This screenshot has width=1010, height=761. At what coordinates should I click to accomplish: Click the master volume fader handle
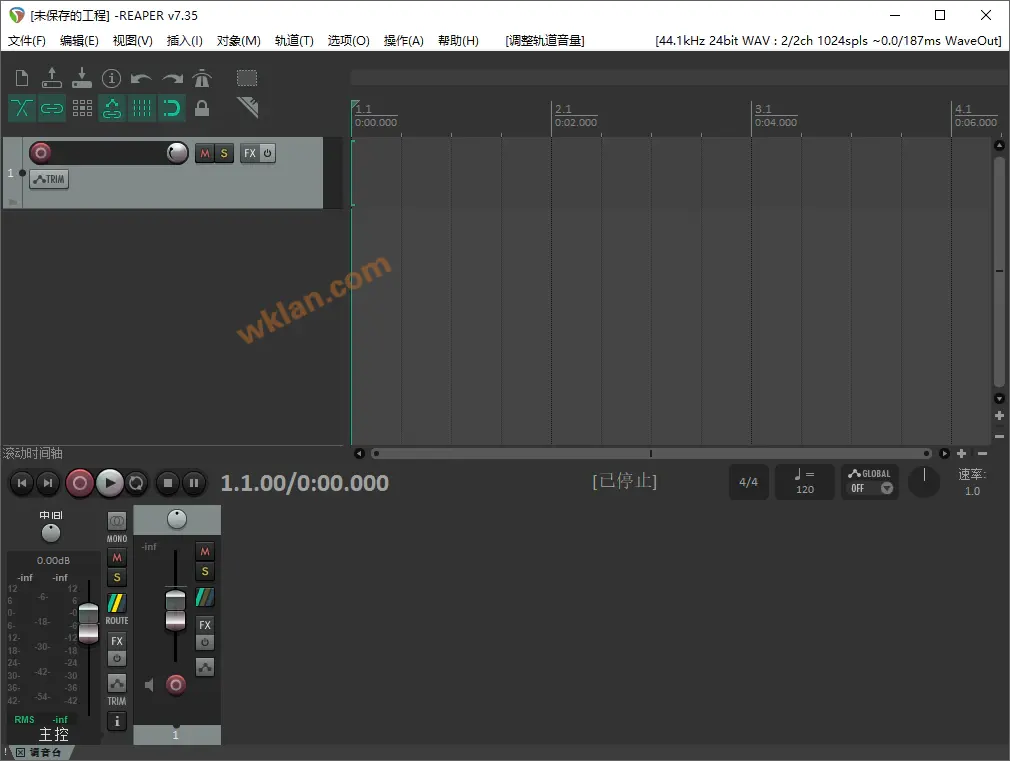point(89,621)
